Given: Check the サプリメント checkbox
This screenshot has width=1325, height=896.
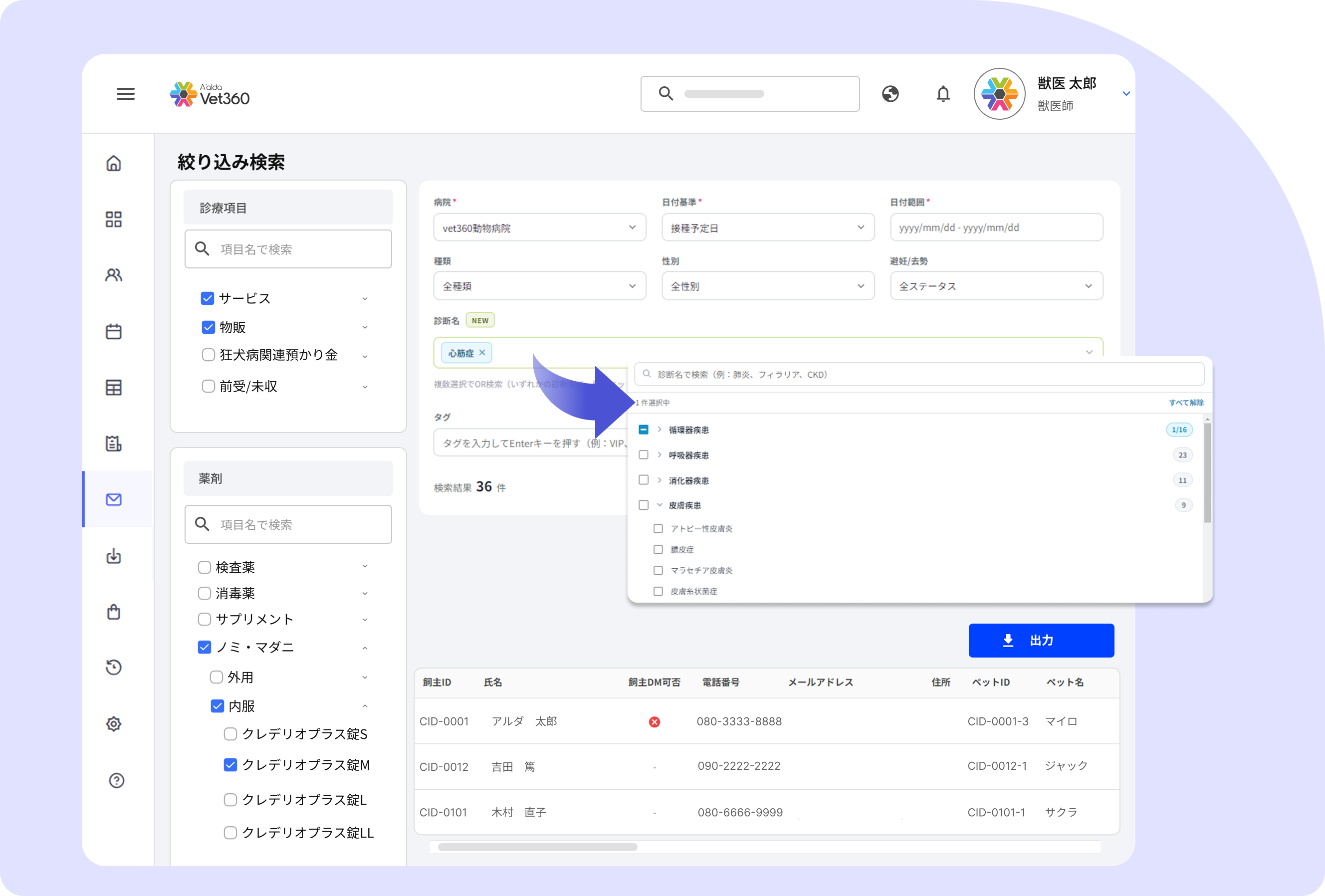Looking at the screenshot, I should pyautogui.click(x=204, y=619).
